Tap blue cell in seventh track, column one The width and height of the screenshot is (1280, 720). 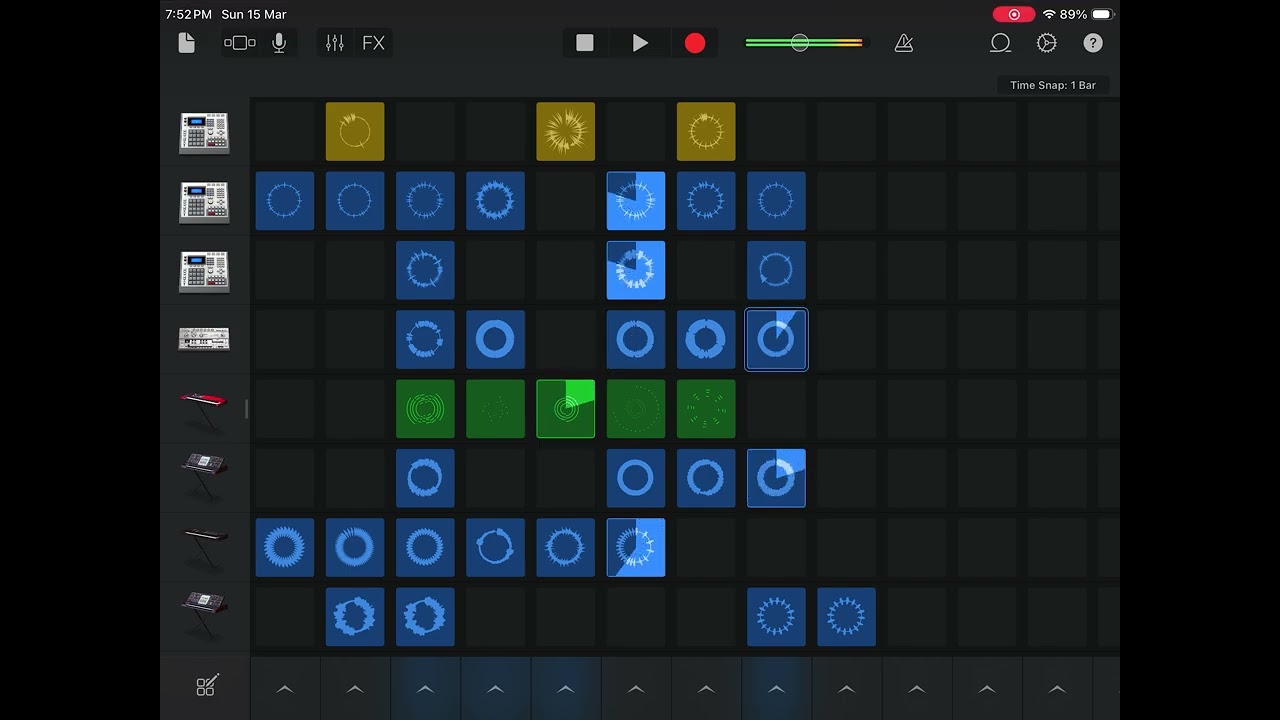285,547
